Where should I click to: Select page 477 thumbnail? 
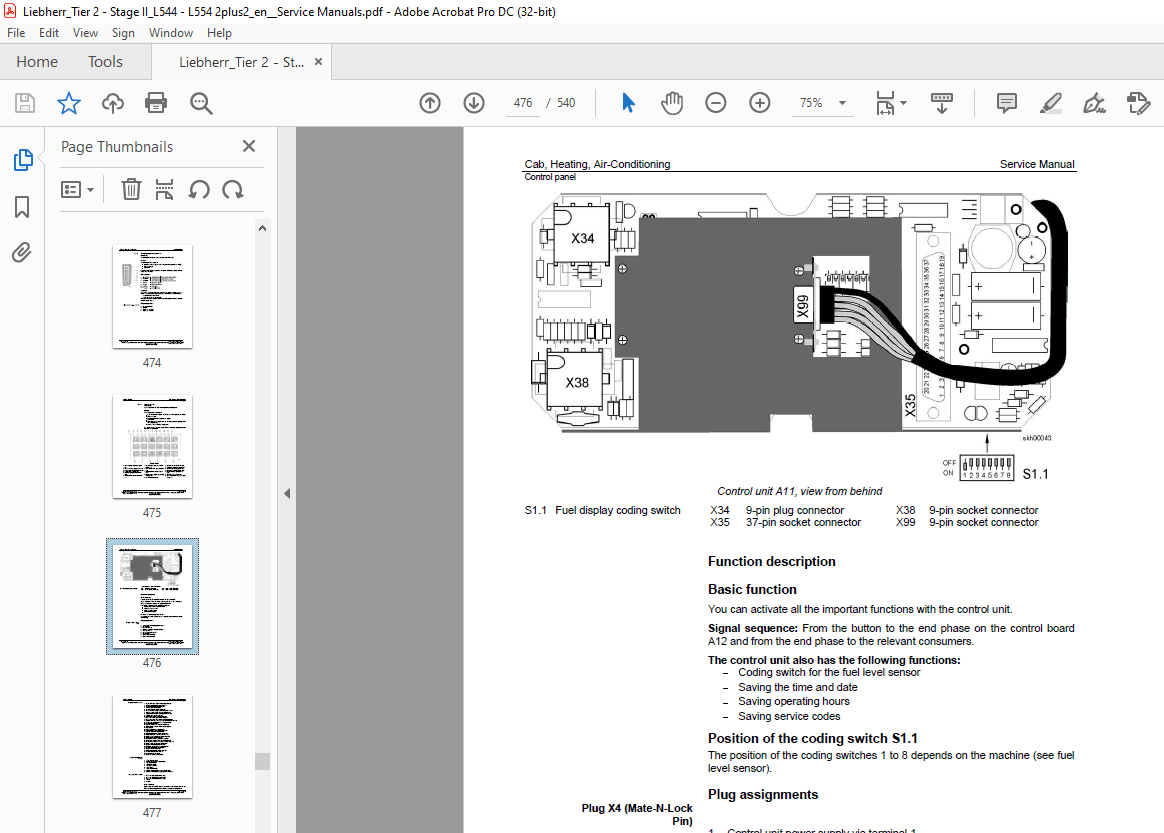pyautogui.click(x=152, y=747)
